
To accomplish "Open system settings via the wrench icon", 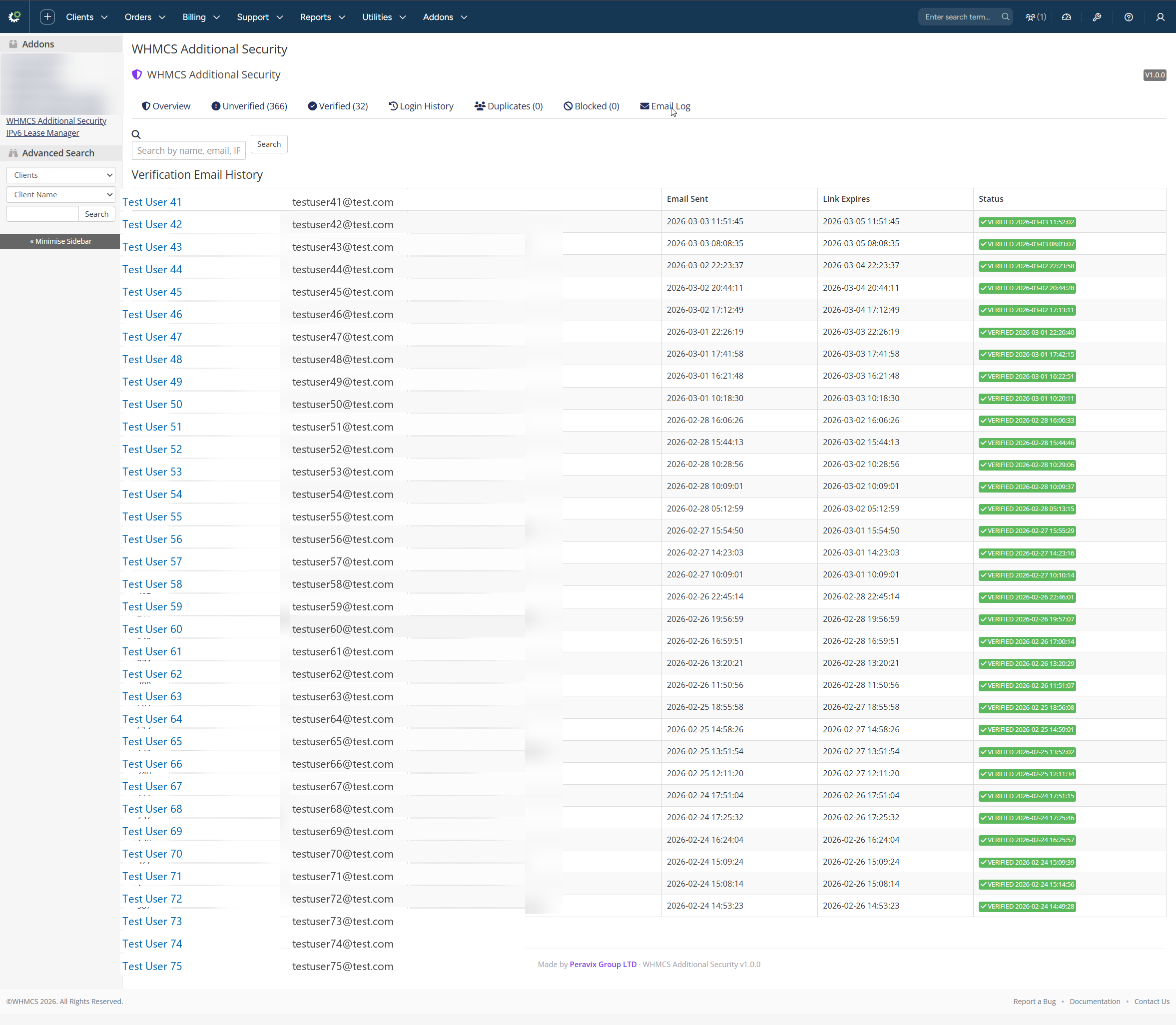I will [x=1098, y=16].
